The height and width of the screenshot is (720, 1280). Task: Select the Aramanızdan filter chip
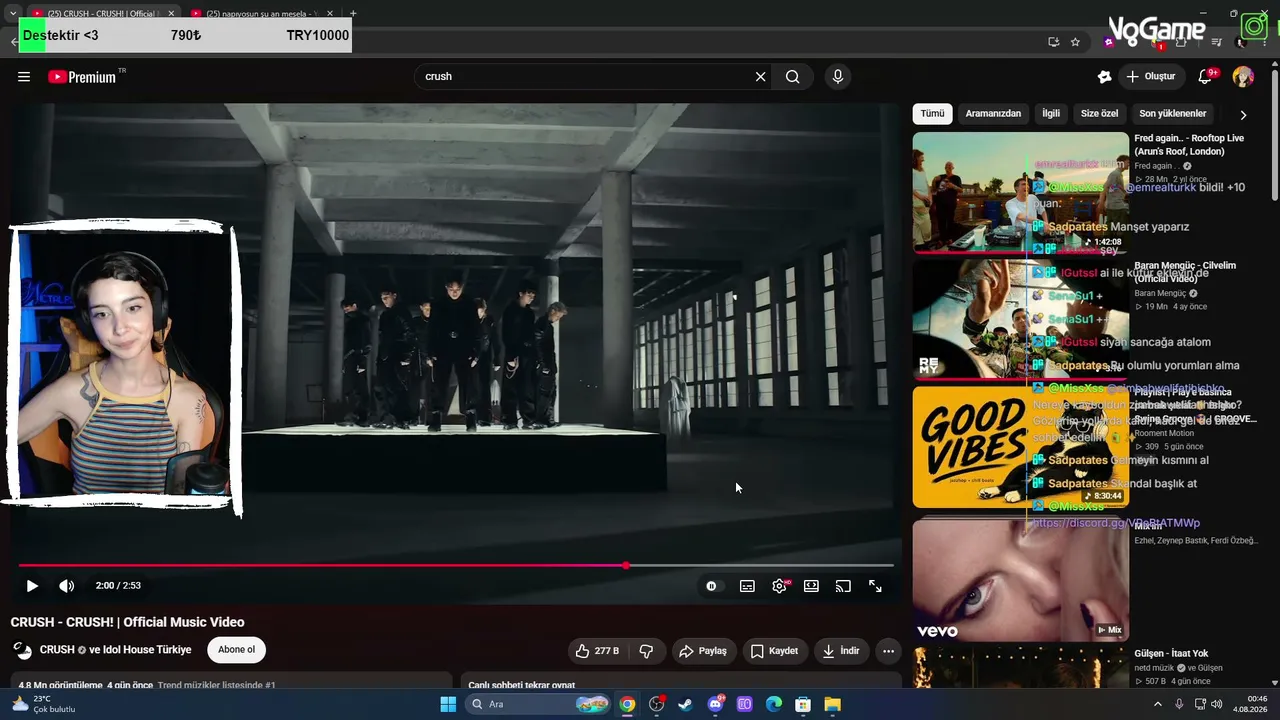[x=993, y=114]
